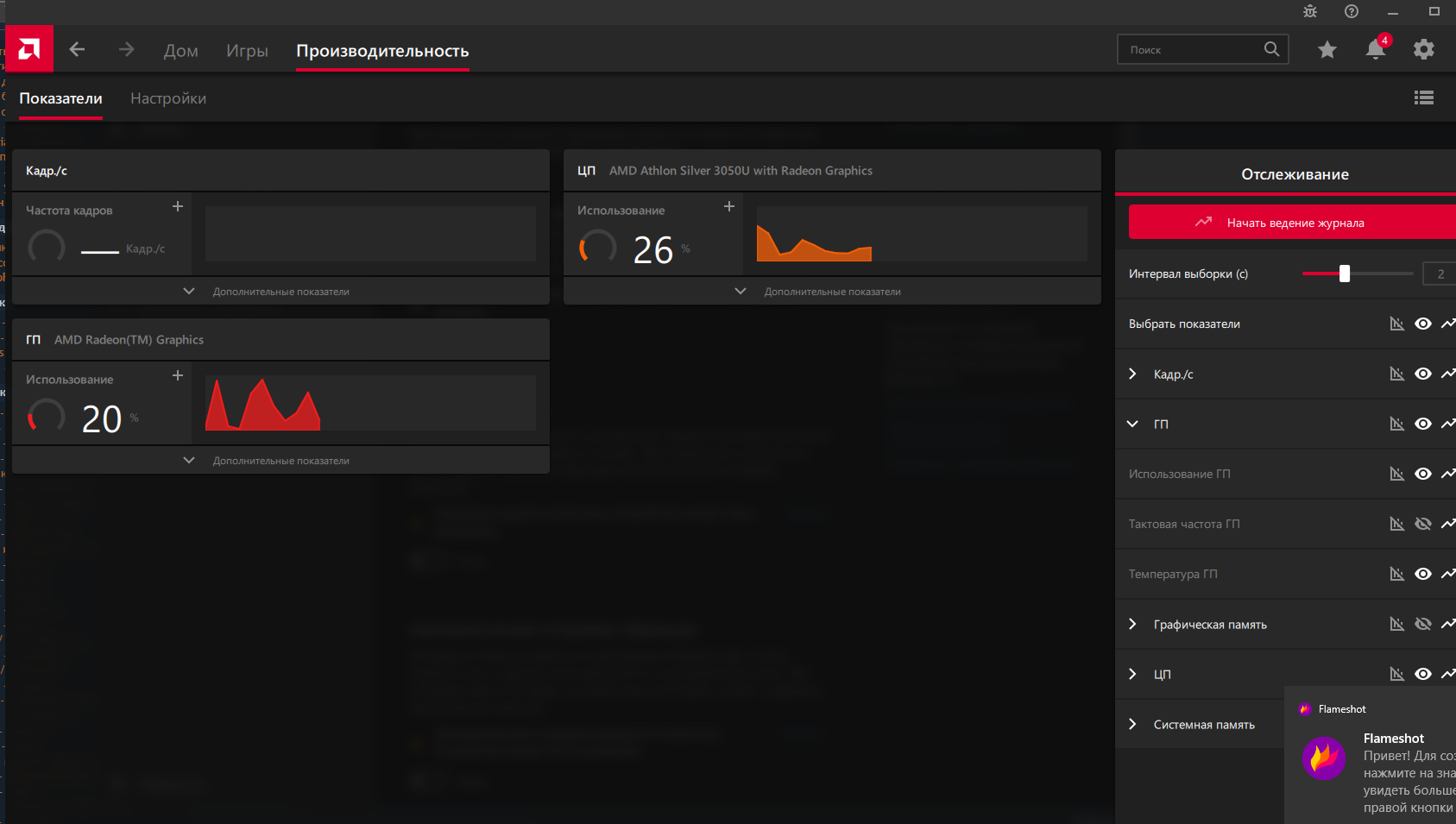
Task: Toggle chart icon for ГП row
Action: coord(1397,424)
